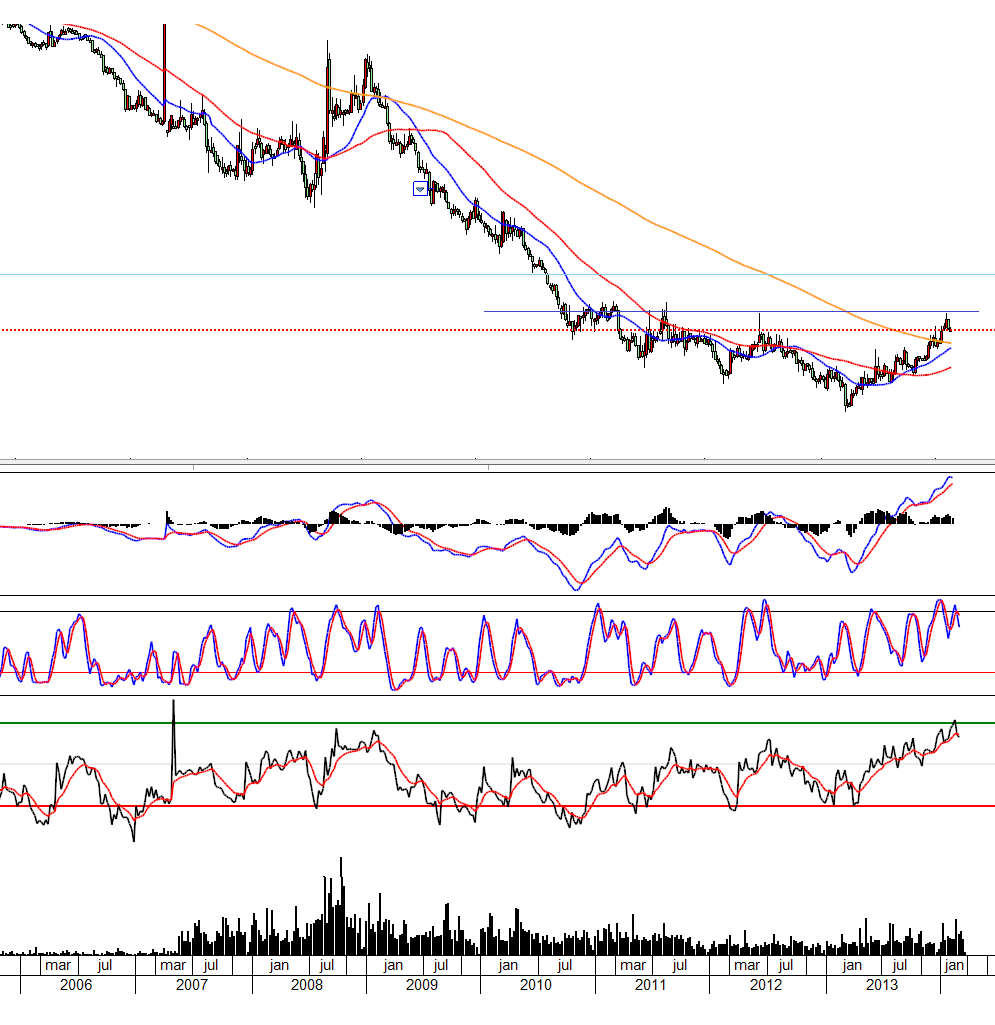Select the short blue horizontal resistance line
This screenshot has height=1025, width=995.
click(731, 311)
